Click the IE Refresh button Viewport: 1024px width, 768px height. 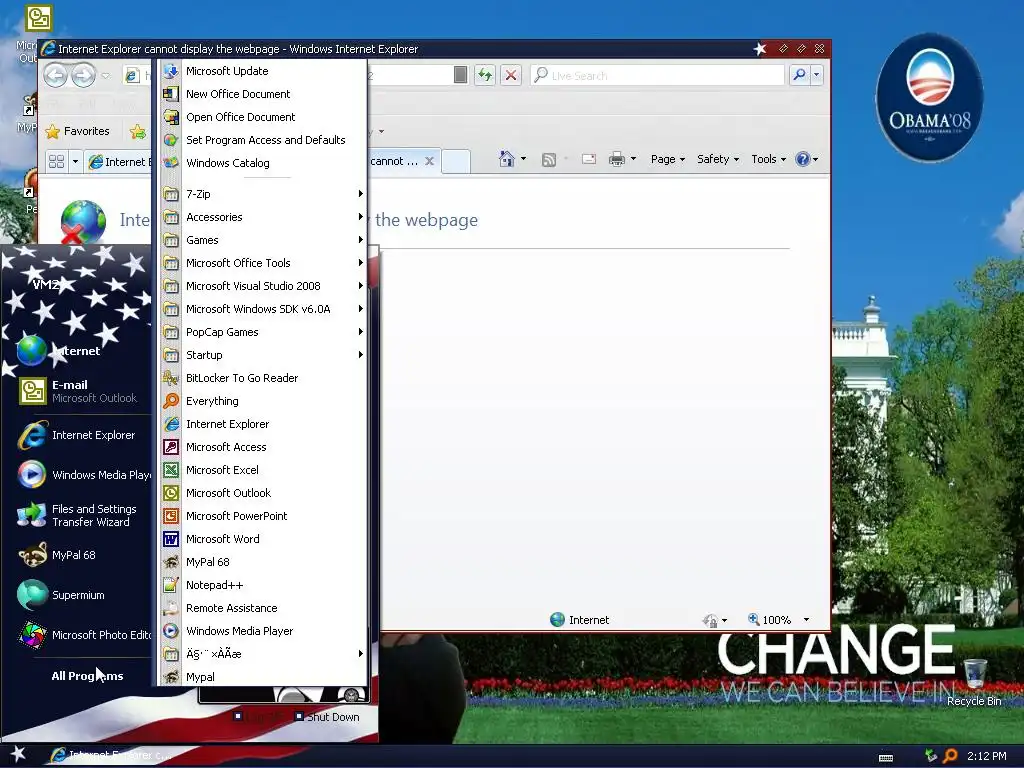tap(485, 75)
